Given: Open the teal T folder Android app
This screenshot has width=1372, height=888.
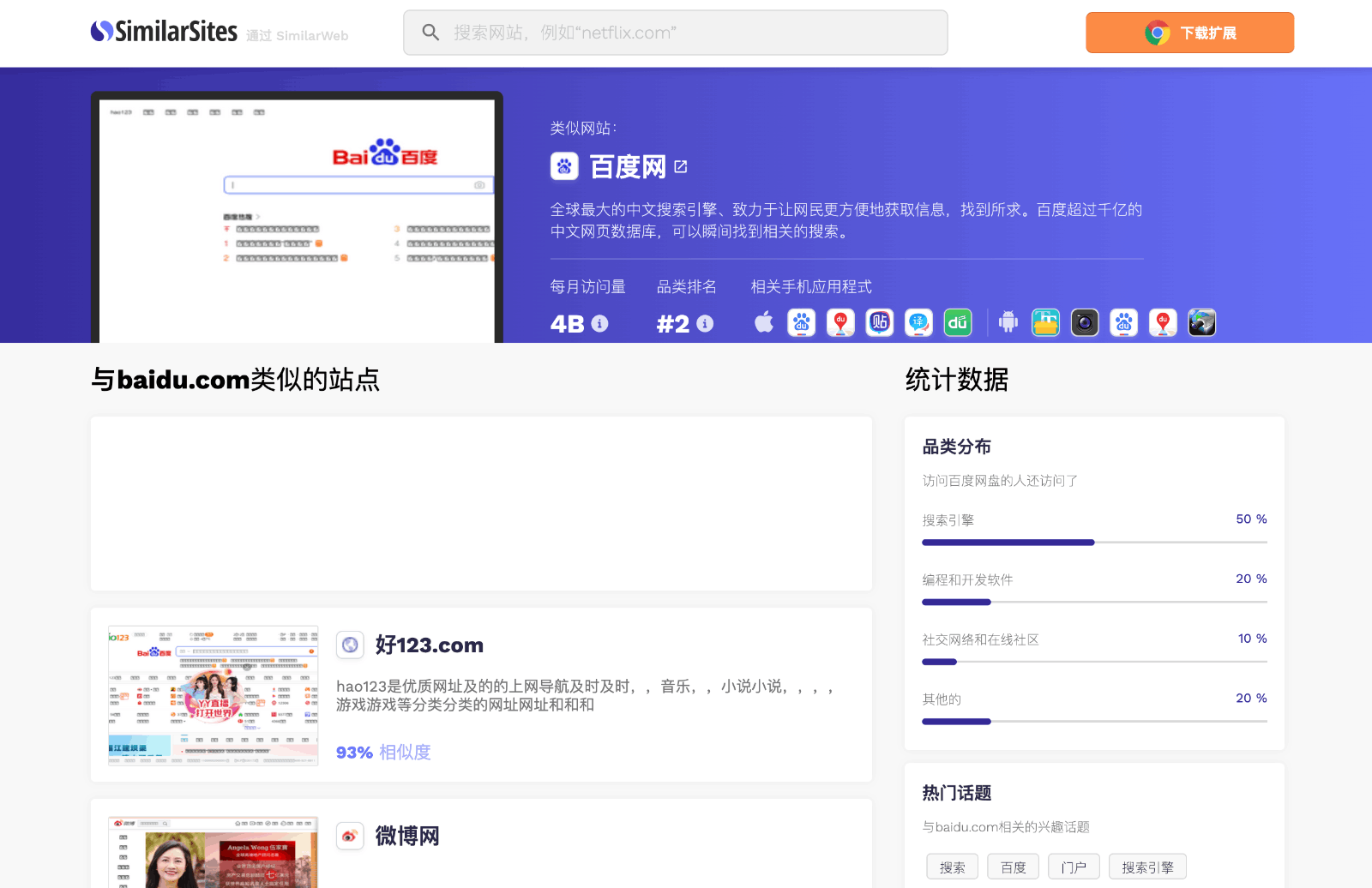Looking at the screenshot, I should [1045, 322].
